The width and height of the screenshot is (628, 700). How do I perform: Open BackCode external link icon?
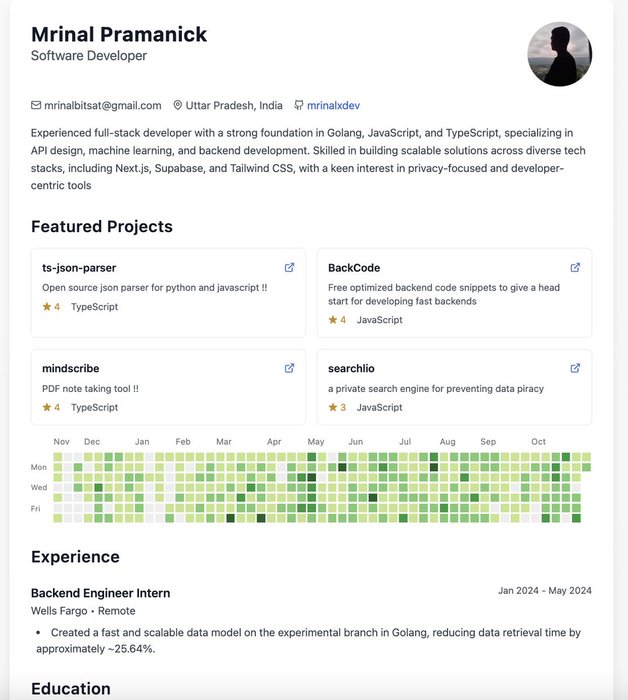point(575,267)
